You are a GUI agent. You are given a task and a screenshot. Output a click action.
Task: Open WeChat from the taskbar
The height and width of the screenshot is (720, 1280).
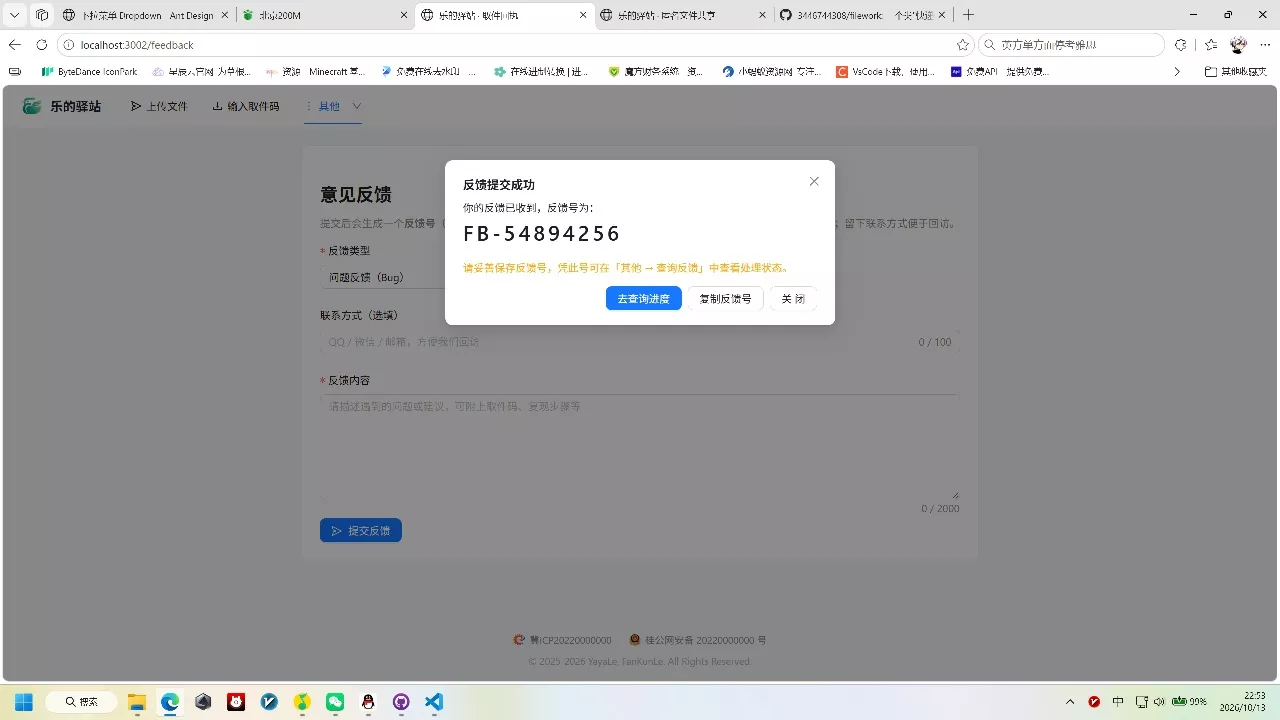coord(335,702)
